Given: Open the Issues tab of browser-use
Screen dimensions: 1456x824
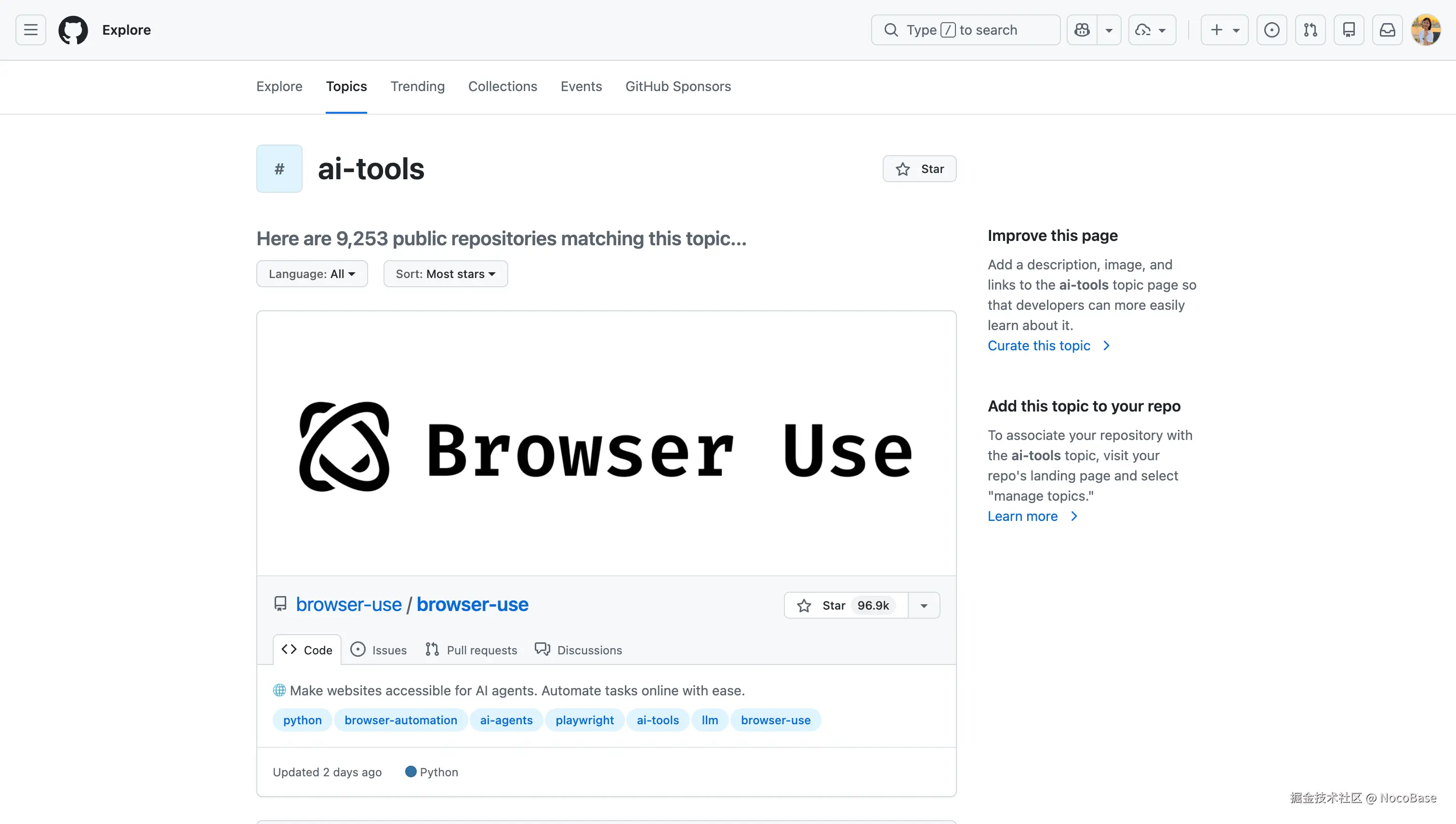Looking at the screenshot, I should tap(378, 650).
